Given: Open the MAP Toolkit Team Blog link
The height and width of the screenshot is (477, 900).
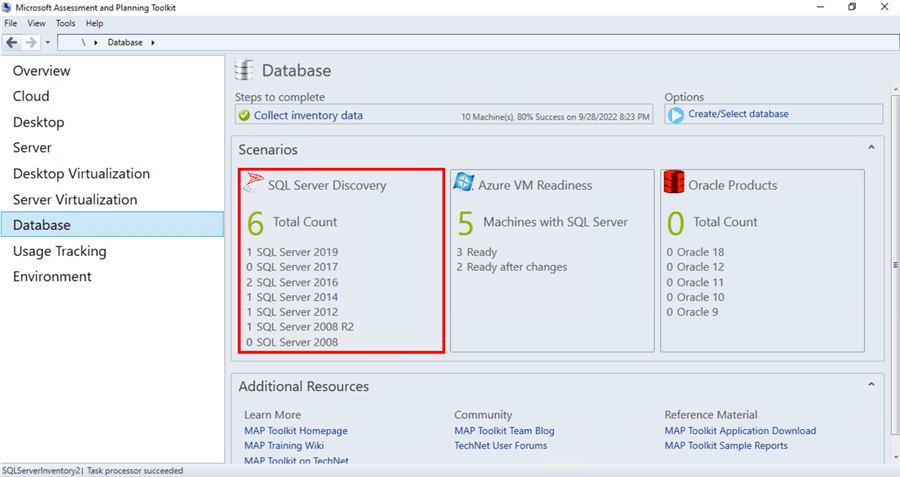Looking at the screenshot, I should coord(504,431).
